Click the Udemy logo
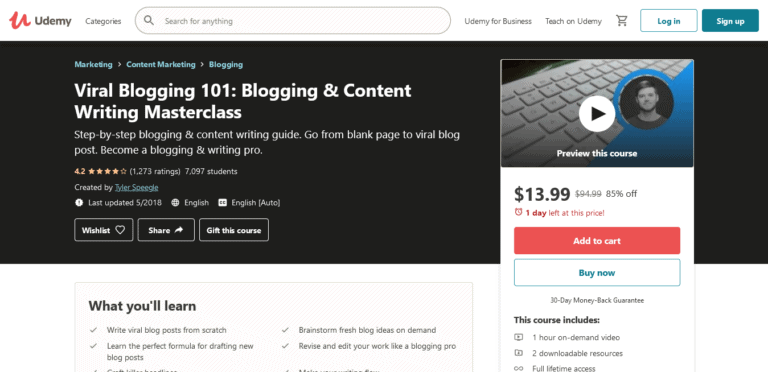 click(40, 21)
